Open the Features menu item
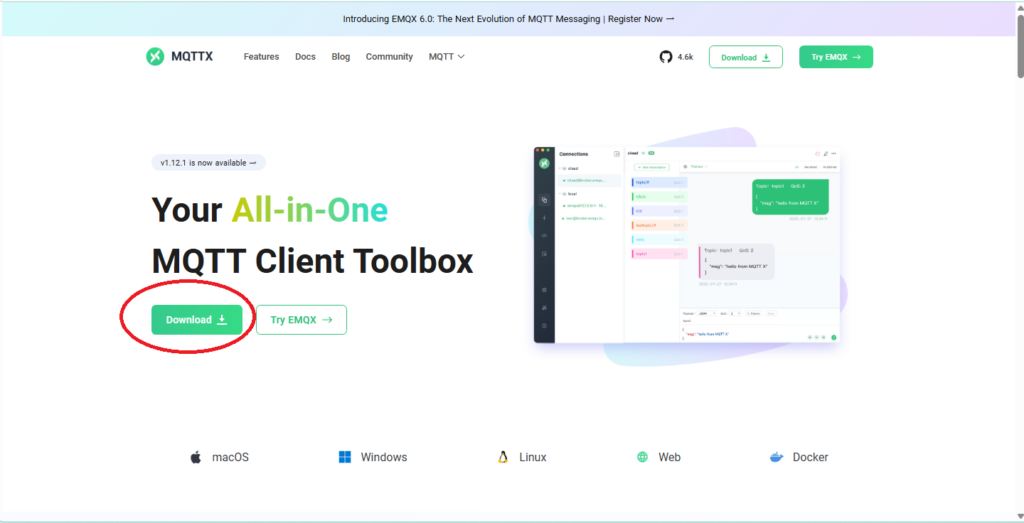1024x523 pixels. [x=261, y=57]
